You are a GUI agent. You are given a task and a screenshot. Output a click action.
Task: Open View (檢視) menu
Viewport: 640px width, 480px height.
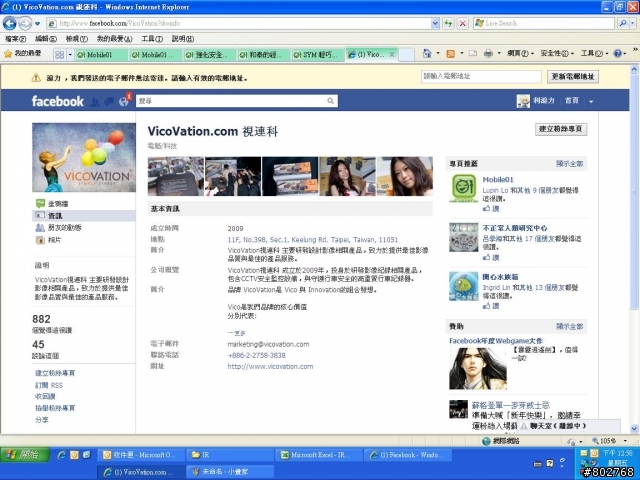coord(77,39)
